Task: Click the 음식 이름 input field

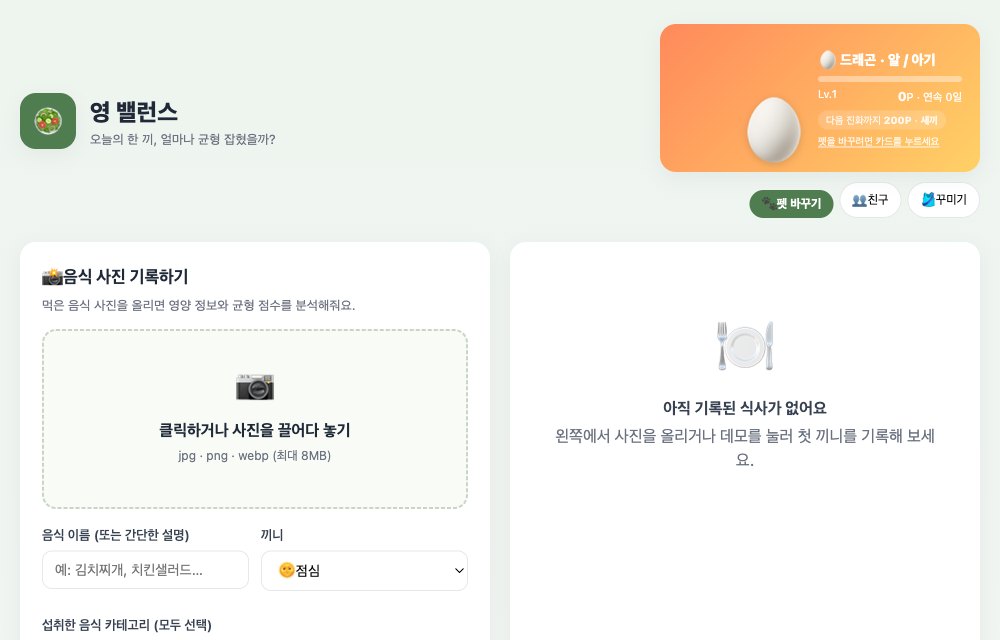Action: coord(145,570)
